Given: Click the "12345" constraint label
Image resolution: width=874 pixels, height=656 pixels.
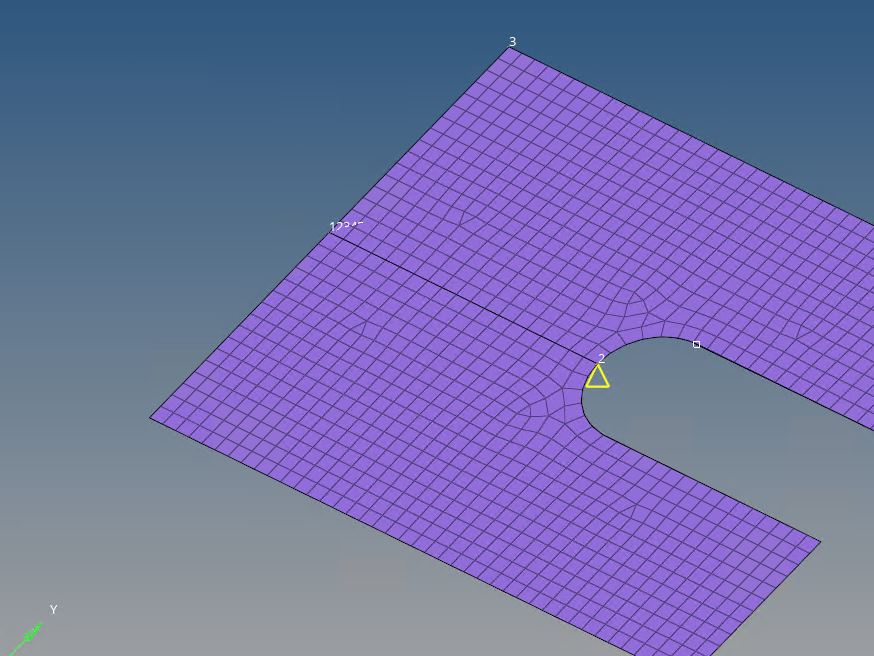Looking at the screenshot, I should tap(345, 227).
